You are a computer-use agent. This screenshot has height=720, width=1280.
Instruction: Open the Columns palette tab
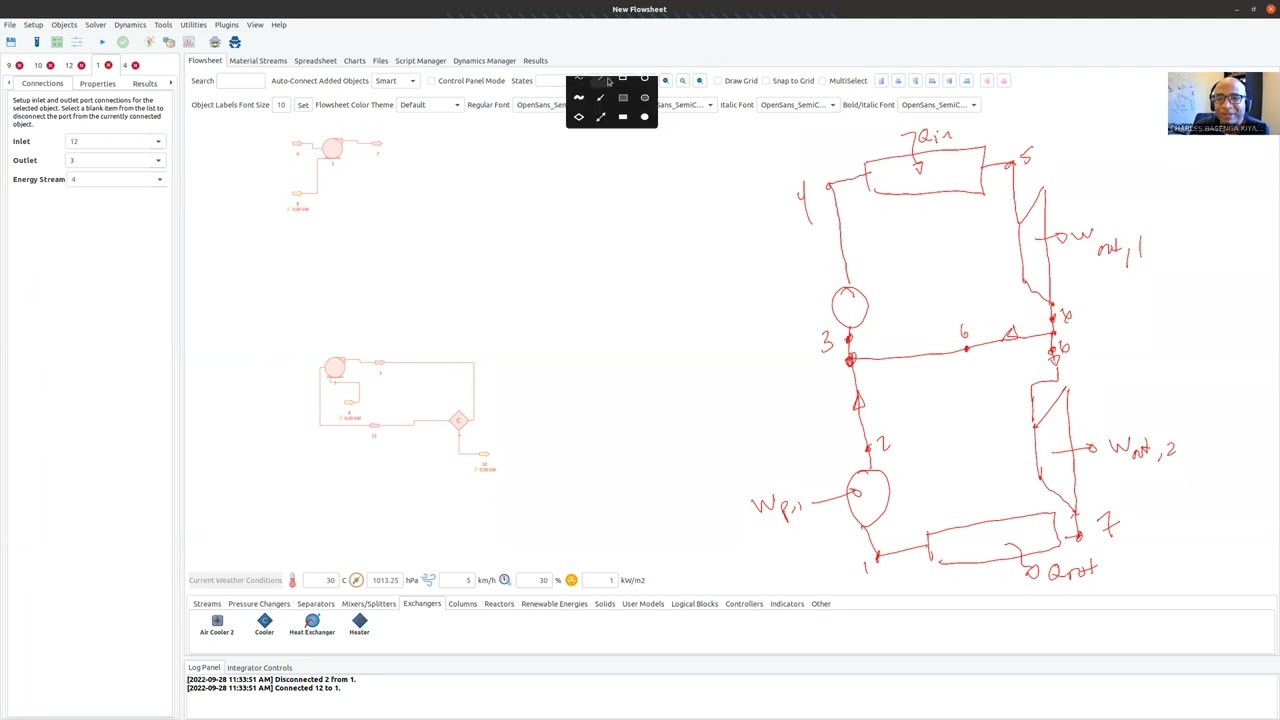(462, 604)
